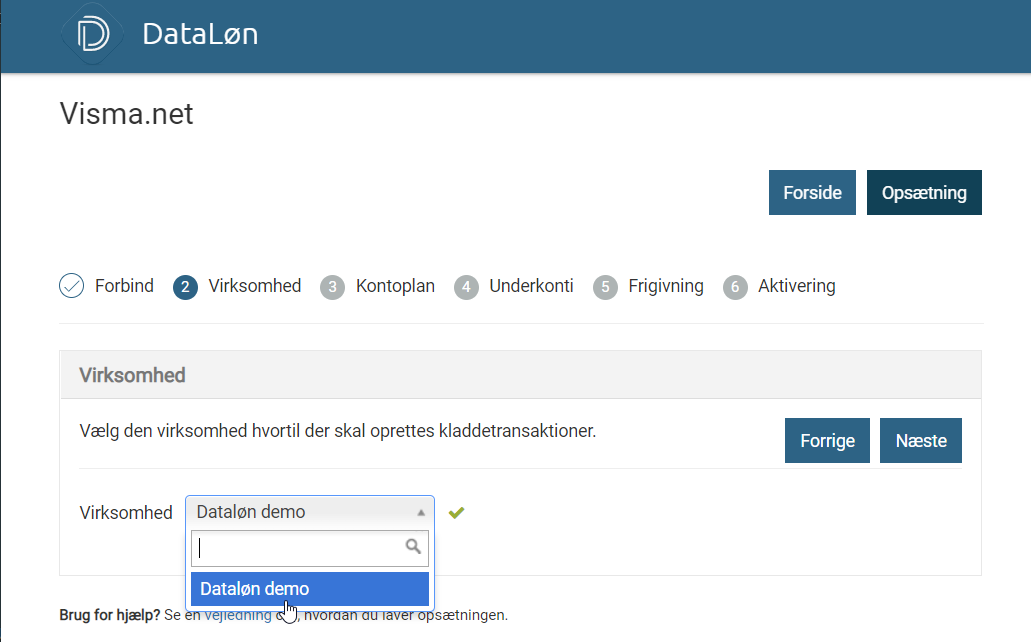This screenshot has width=1031, height=642.
Task: Click the step 3 Kontoplan circle icon
Action: click(332, 287)
